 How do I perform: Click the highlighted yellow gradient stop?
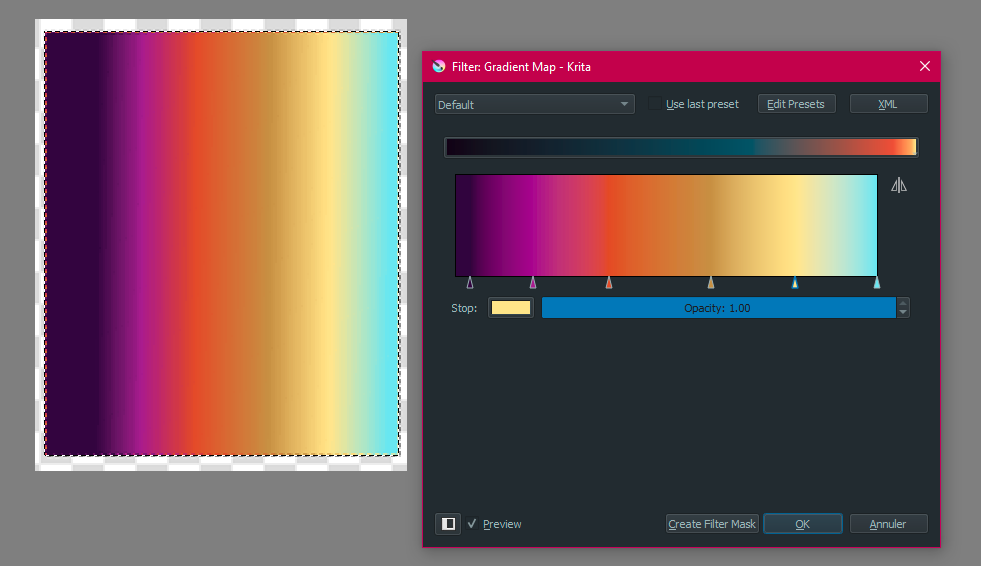click(795, 283)
